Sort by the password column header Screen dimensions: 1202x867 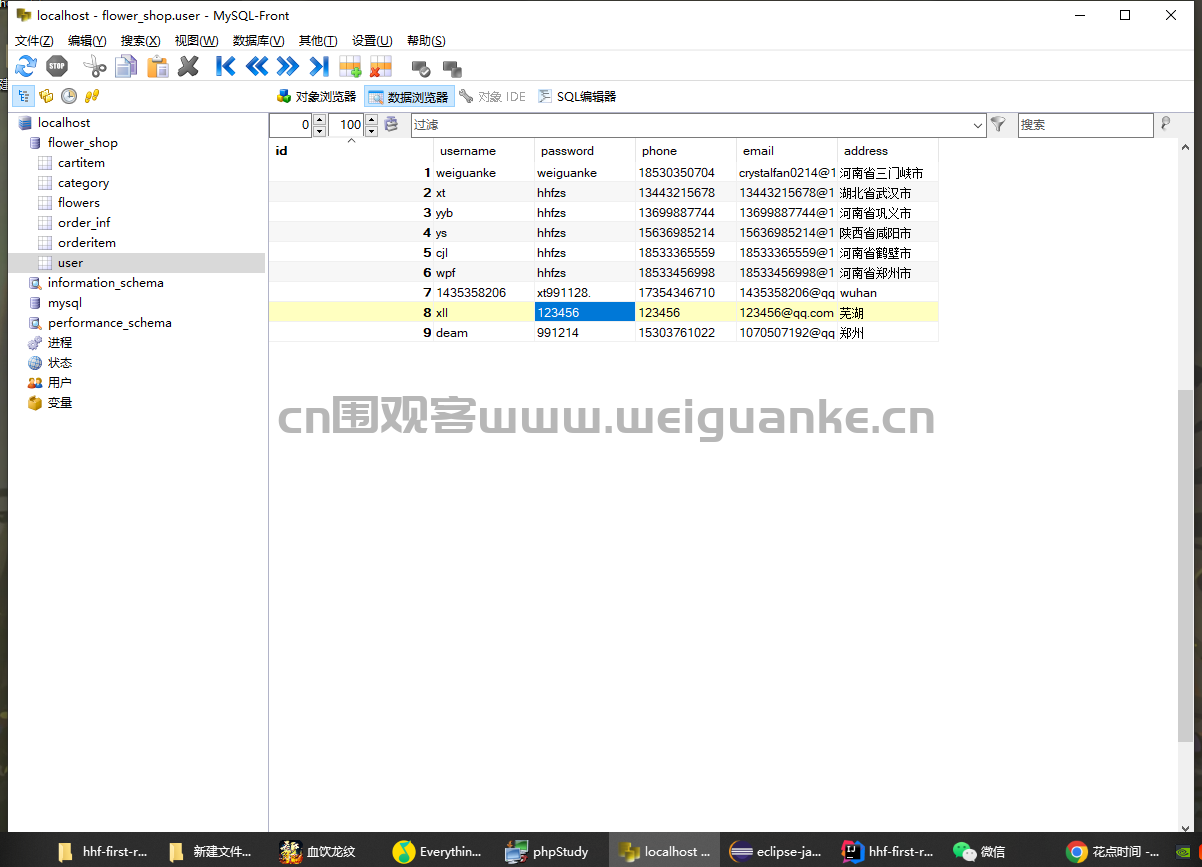(585, 151)
